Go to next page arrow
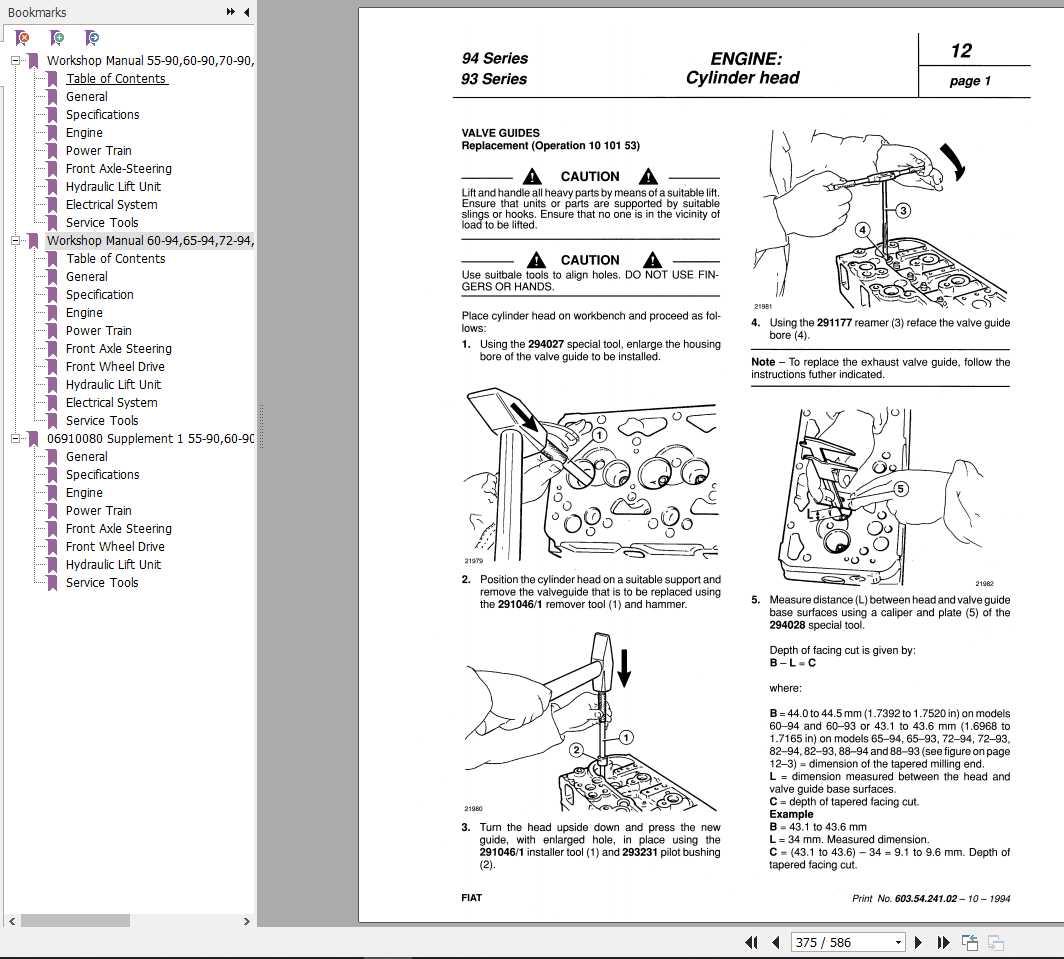 coord(918,942)
